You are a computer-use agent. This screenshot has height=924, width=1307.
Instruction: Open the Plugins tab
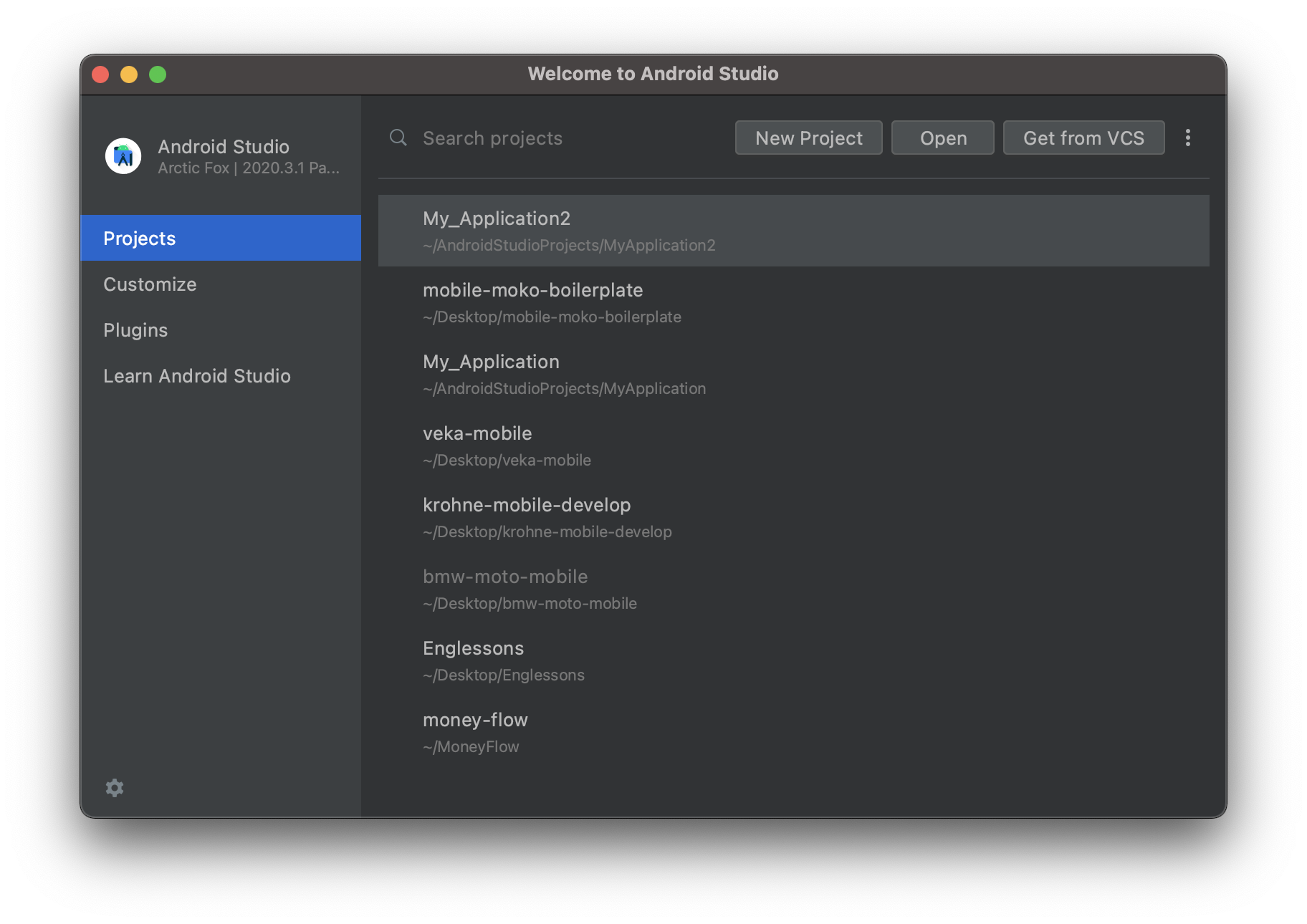[x=221, y=329]
